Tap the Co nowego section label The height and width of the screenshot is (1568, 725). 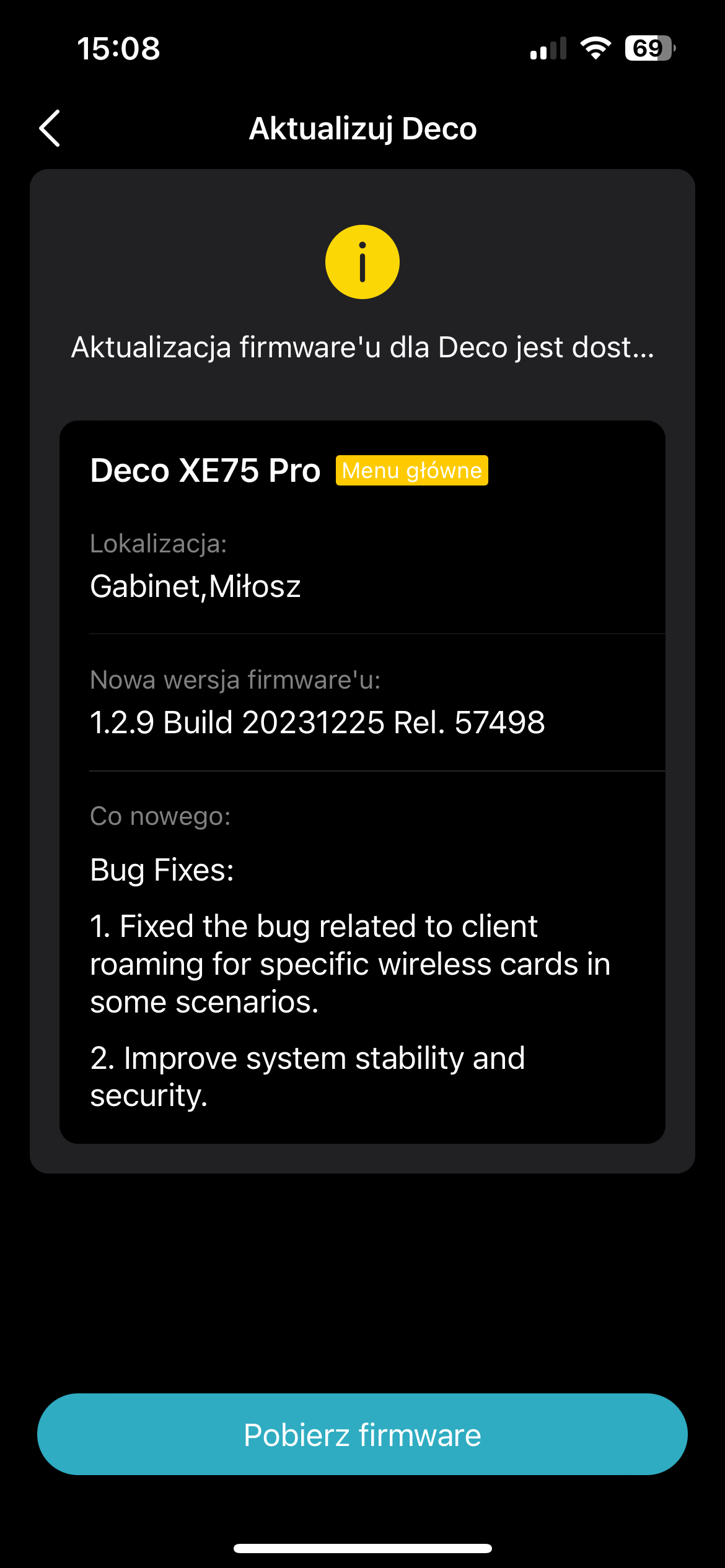point(160,816)
